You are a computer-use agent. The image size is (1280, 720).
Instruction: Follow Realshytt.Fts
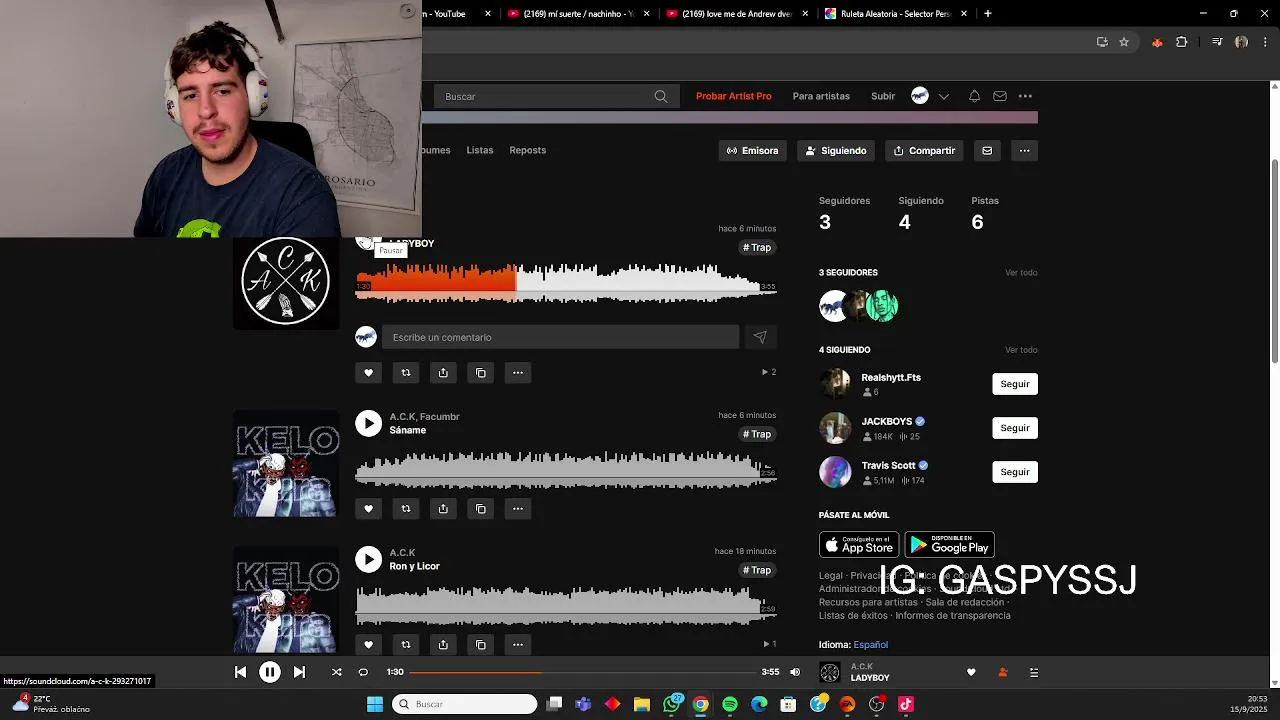pos(1015,384)
